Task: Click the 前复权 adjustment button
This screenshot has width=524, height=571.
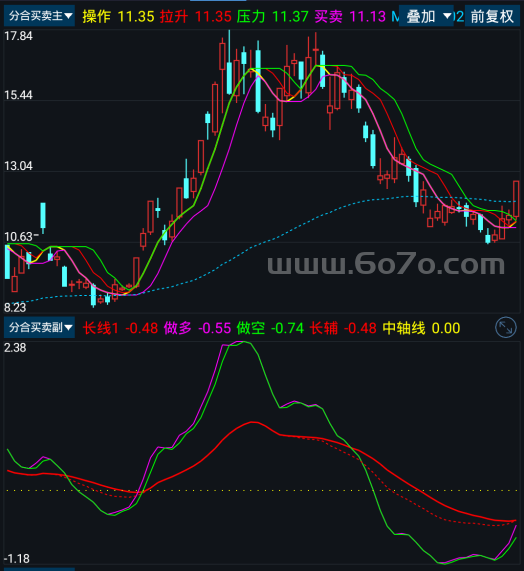Action: pos(492,16)
